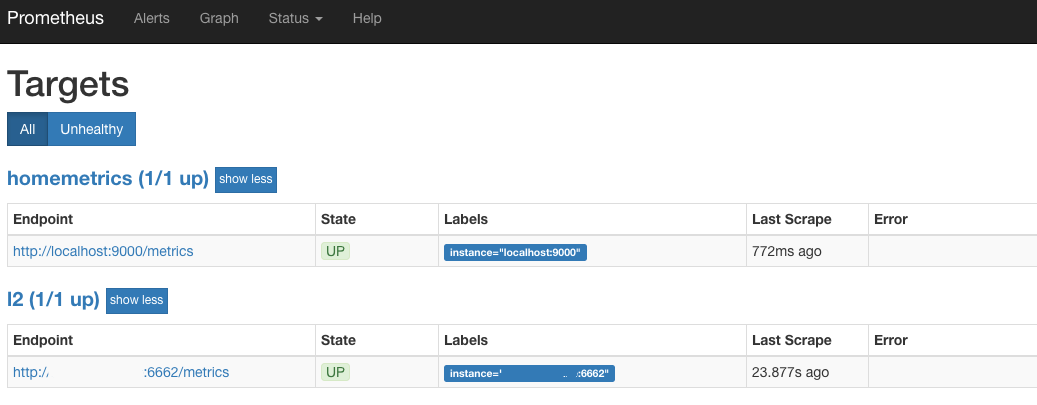Go to the Graph page

coord(219,18)
